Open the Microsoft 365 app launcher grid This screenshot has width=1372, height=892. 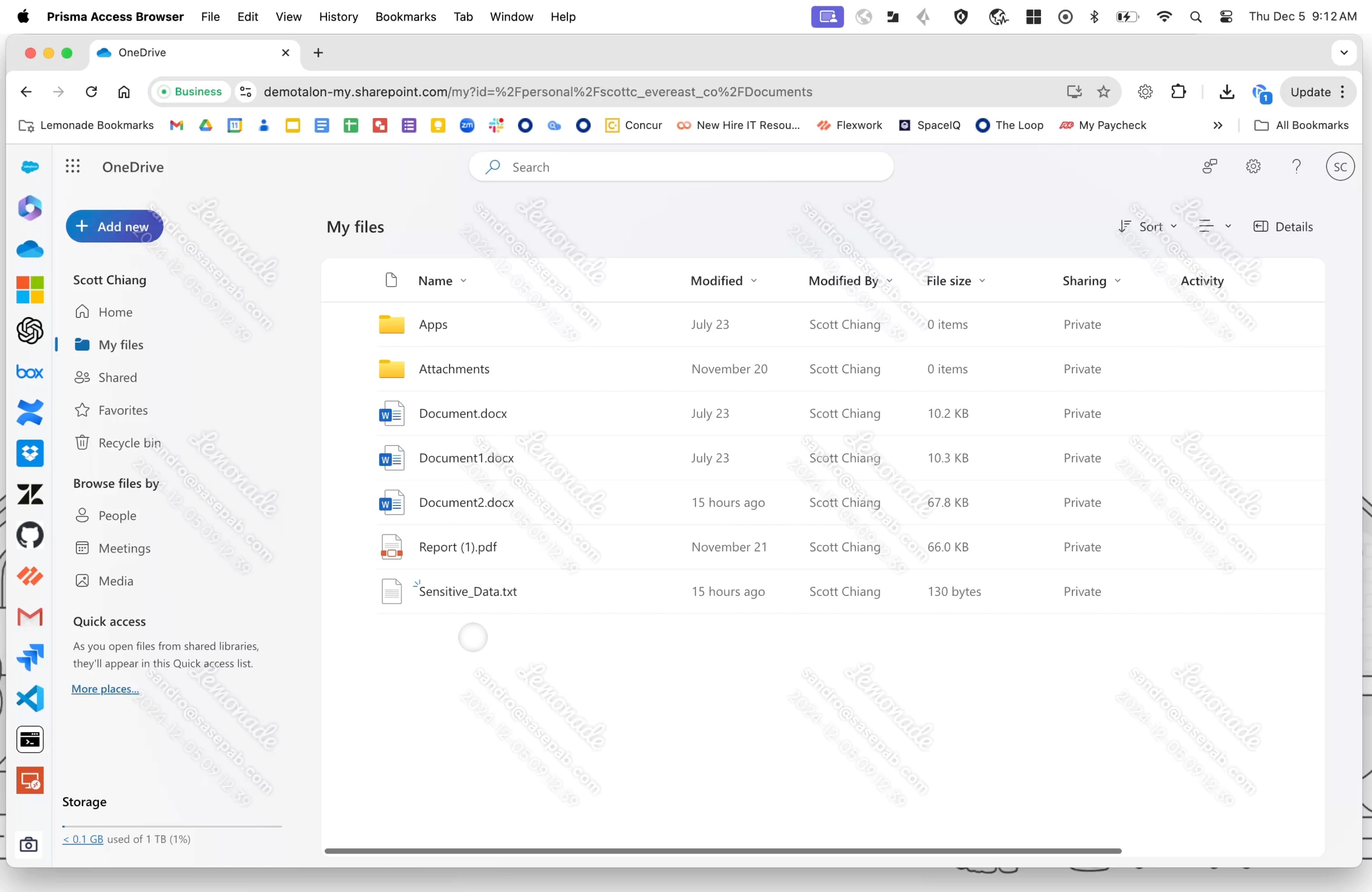coord(73,167)
